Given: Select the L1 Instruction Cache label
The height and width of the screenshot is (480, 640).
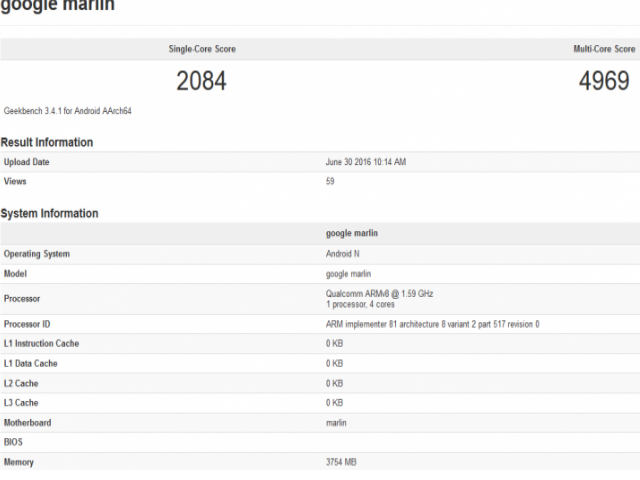Looking at the screenshot, I should [41, 344].
